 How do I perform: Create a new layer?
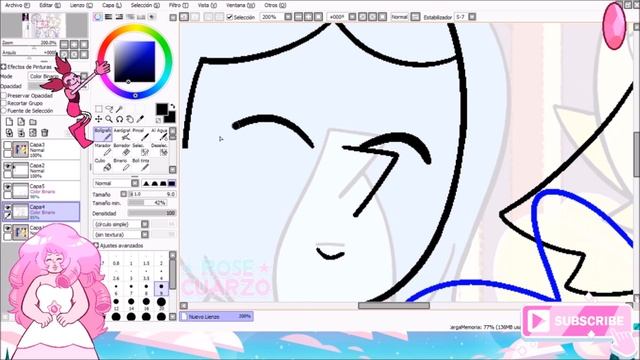pyautogui.click(x=9, y=122)
